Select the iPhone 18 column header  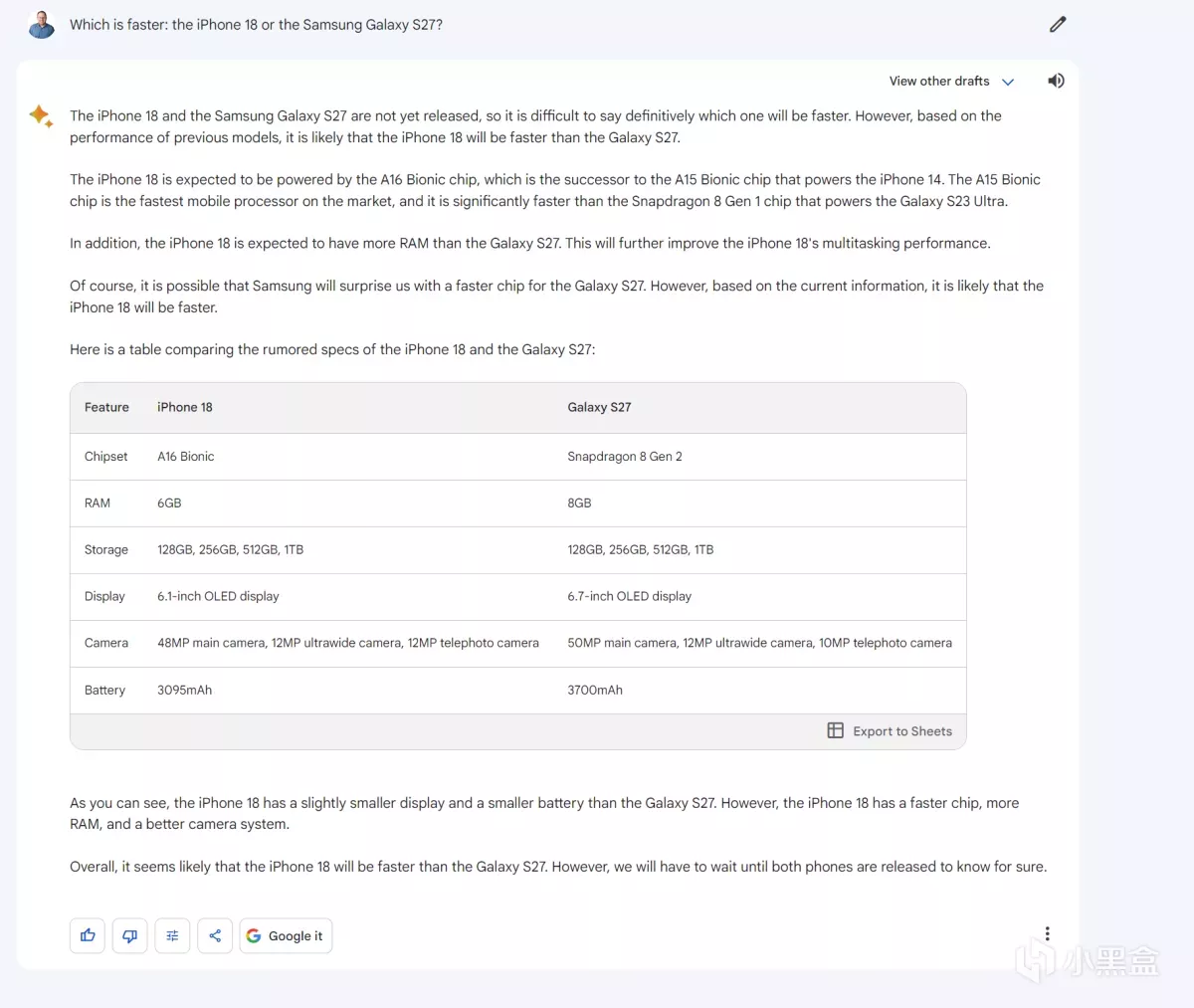185,407
